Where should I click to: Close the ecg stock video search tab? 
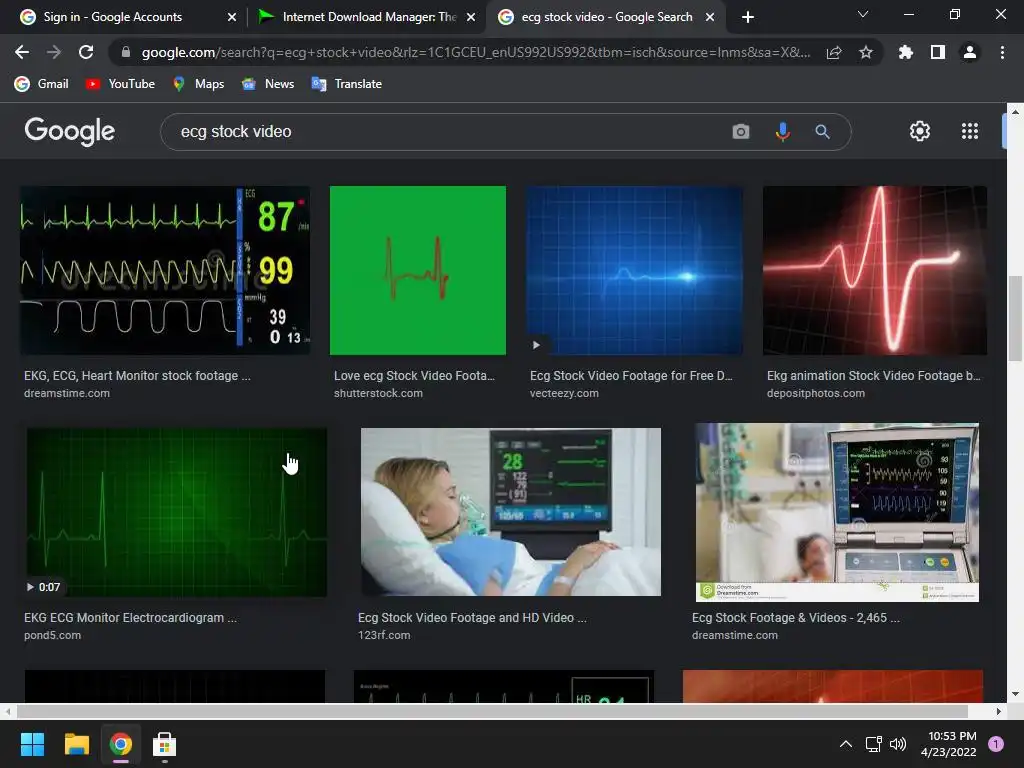pyautogui.click(x=710, y=17)
